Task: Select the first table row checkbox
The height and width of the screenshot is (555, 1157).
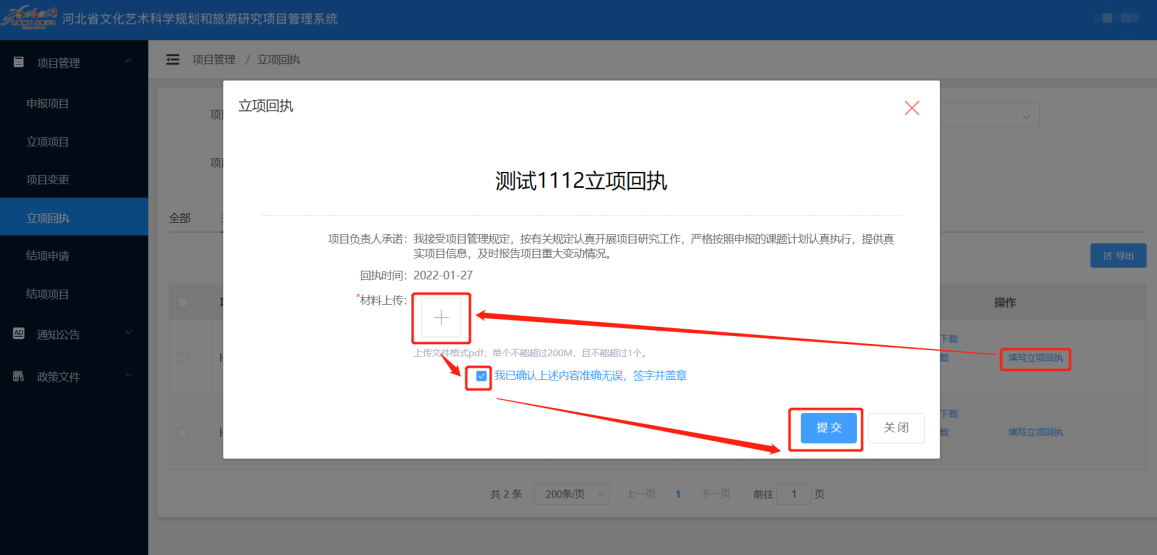Action: coord(182,358)
